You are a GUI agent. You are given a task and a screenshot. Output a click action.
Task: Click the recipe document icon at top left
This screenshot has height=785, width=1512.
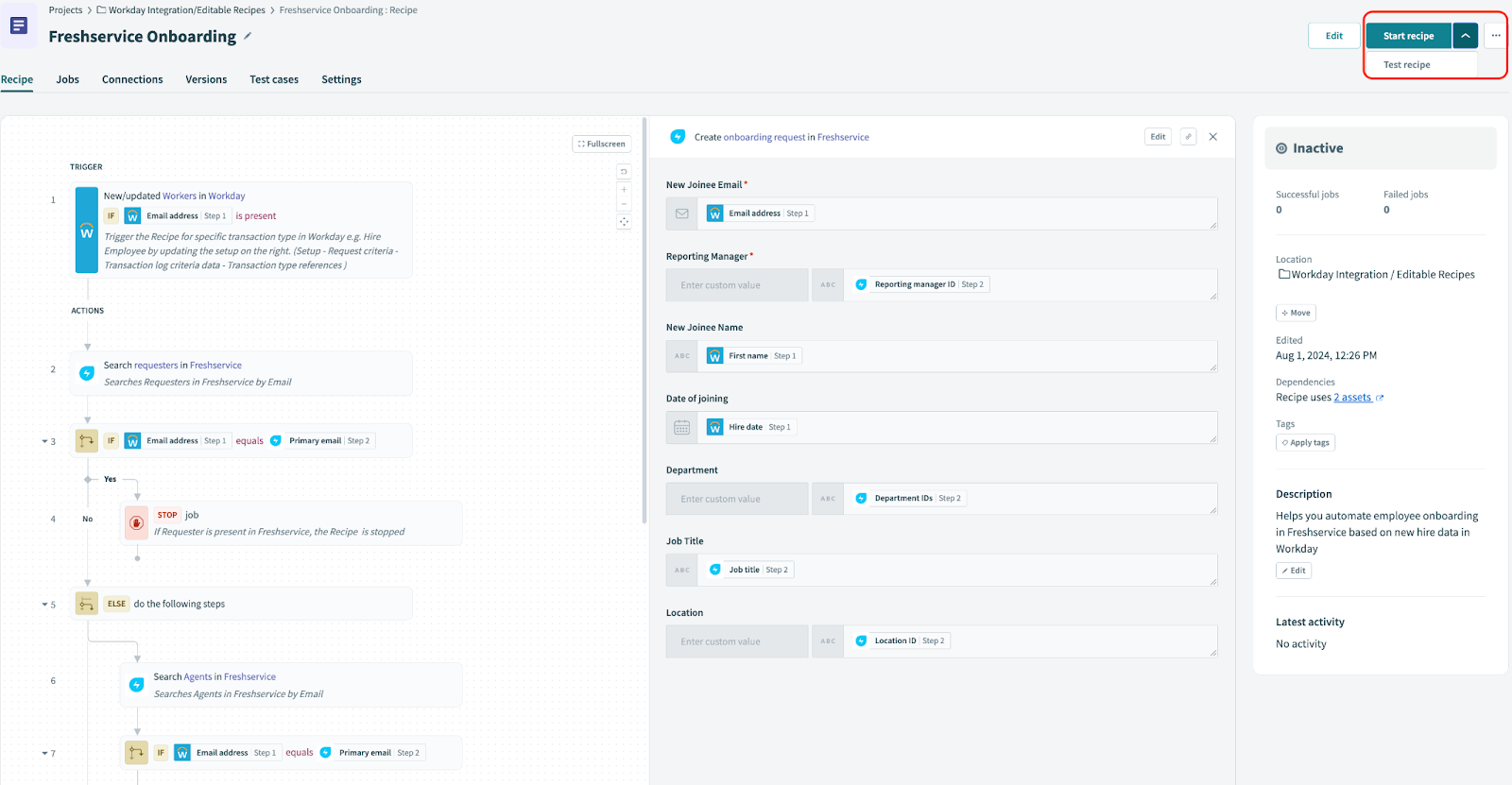point(19,26)
